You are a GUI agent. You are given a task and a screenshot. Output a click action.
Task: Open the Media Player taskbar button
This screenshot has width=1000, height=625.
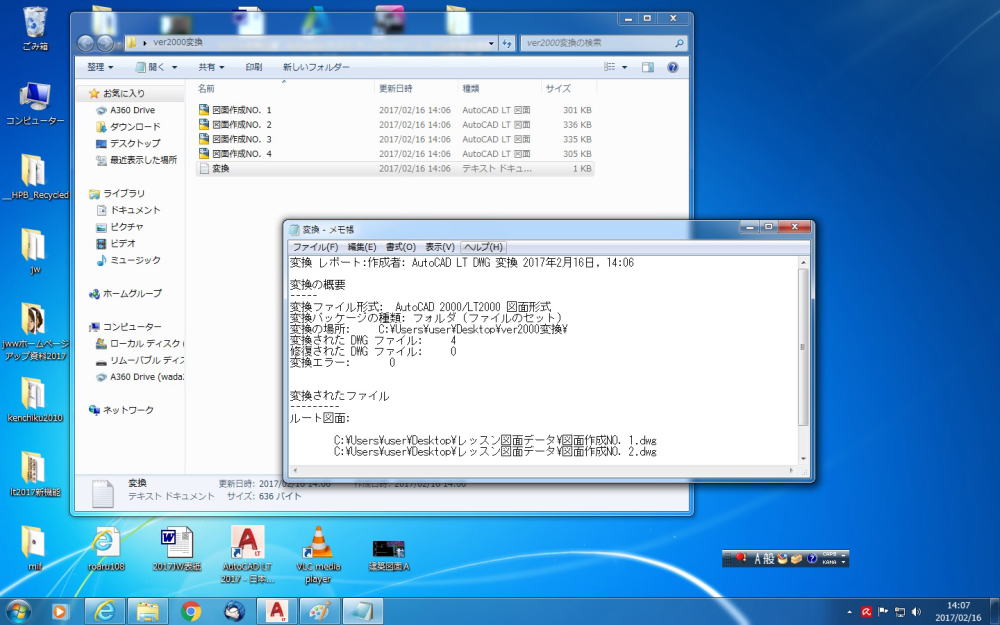(59, 612)
